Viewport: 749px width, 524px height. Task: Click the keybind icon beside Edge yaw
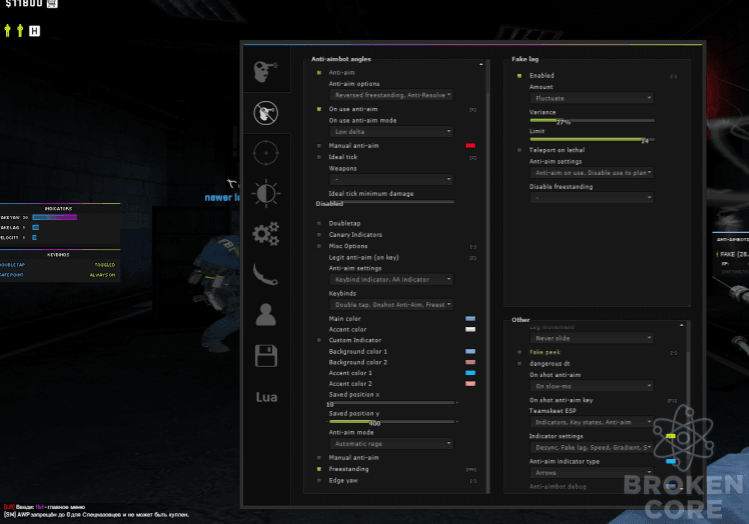pos(473,481)
